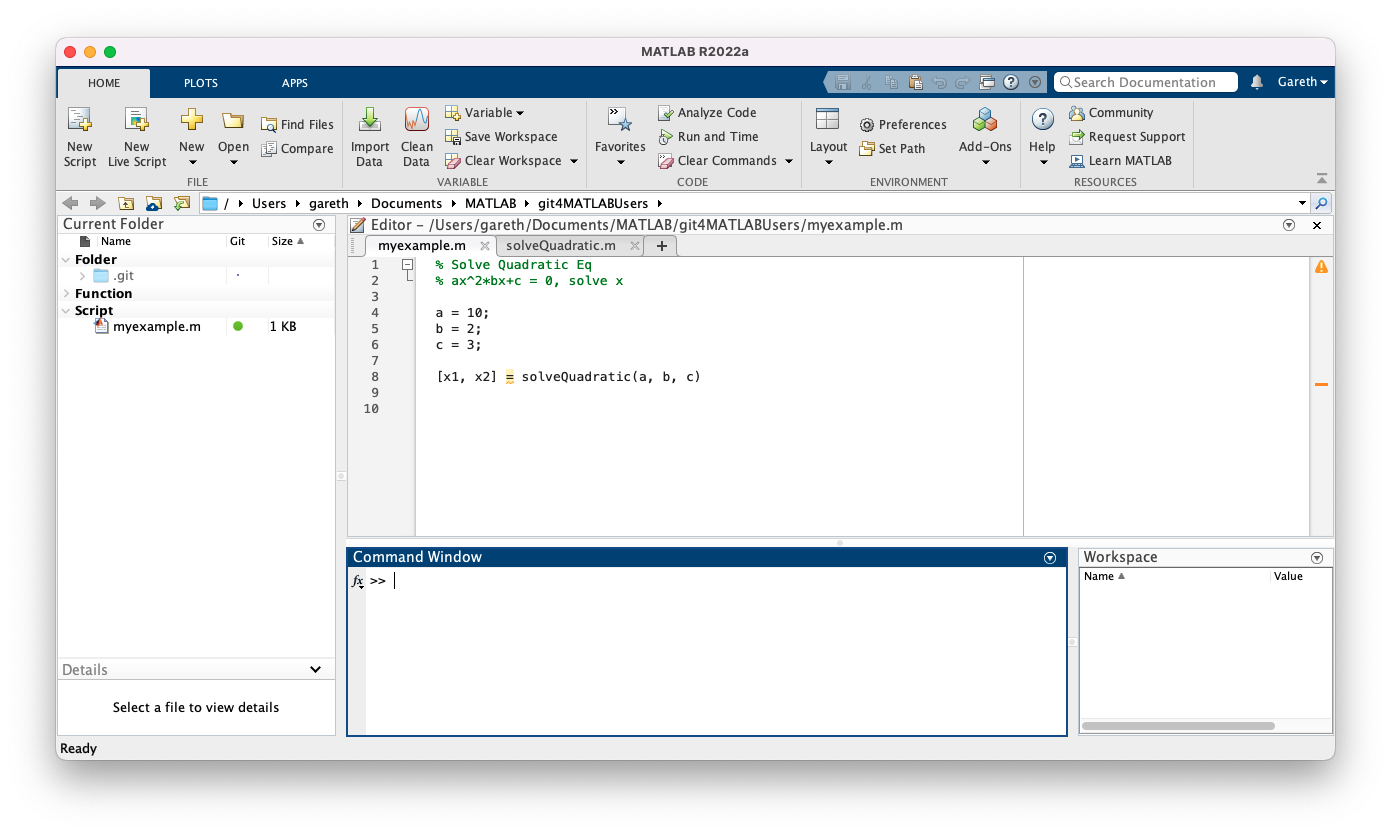1391x834 pixels.
Task: Switch to solveQuadratic.m editor tab
Action: 561,245
